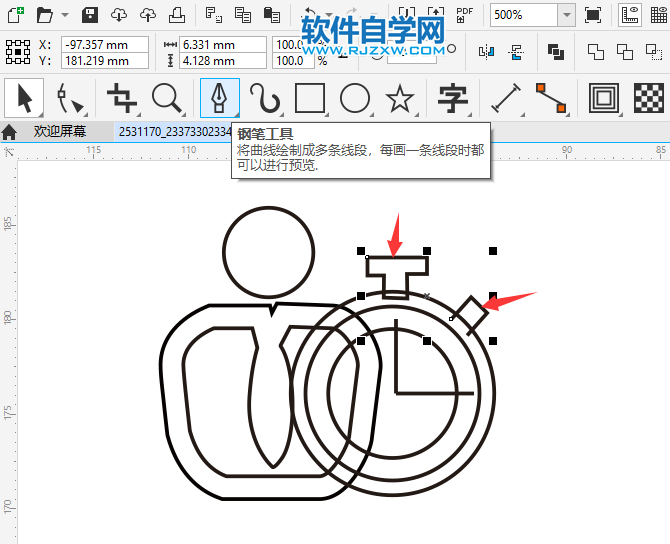Switch to the 欢迎屏幕 tab

pos(60,131)
